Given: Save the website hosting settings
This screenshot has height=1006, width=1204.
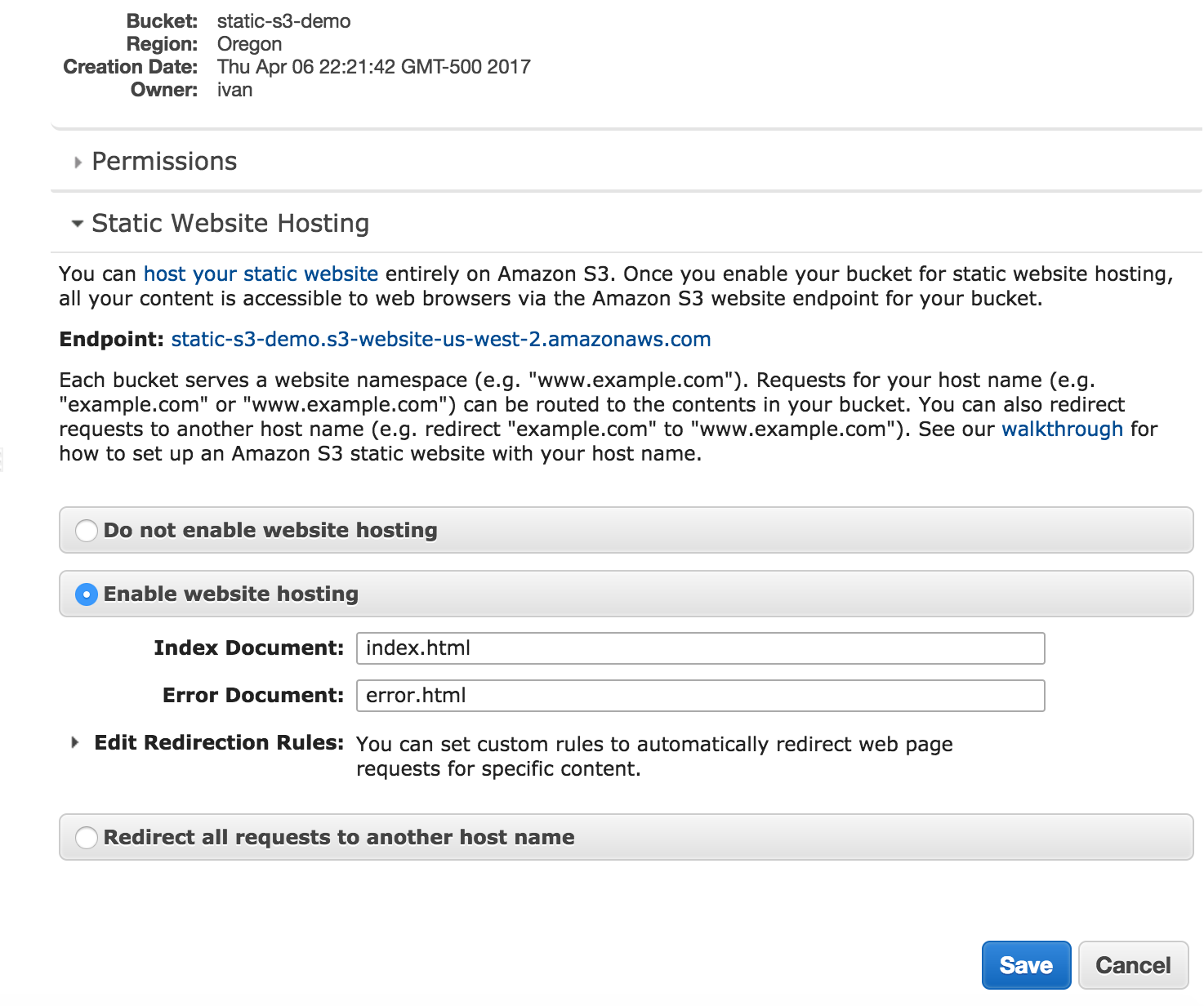Looking at the screenshot, I should pyautogui.click(x=1027, y=965).
